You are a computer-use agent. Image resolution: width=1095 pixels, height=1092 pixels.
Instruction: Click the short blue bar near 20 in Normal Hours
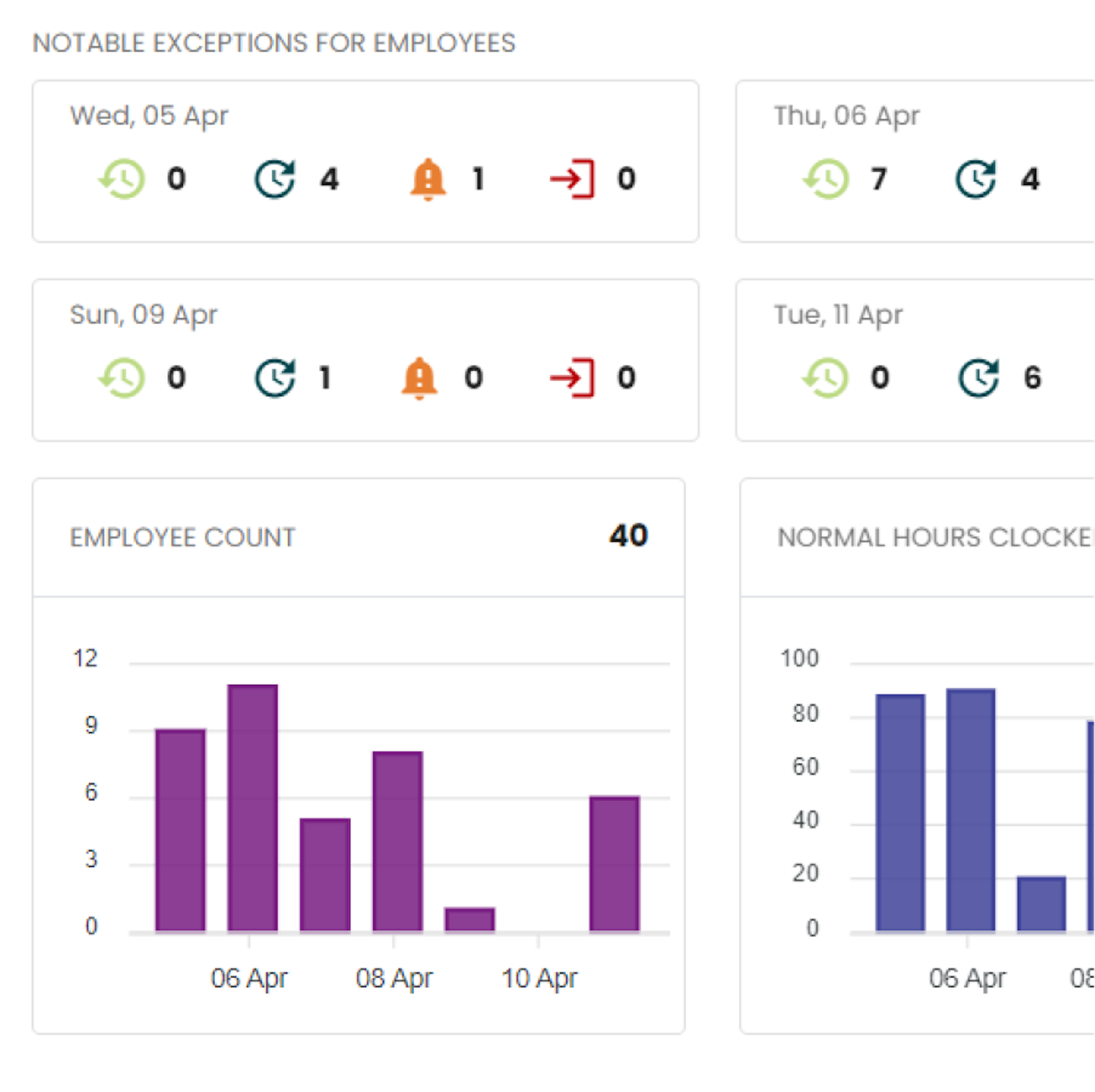(1042, 904)
